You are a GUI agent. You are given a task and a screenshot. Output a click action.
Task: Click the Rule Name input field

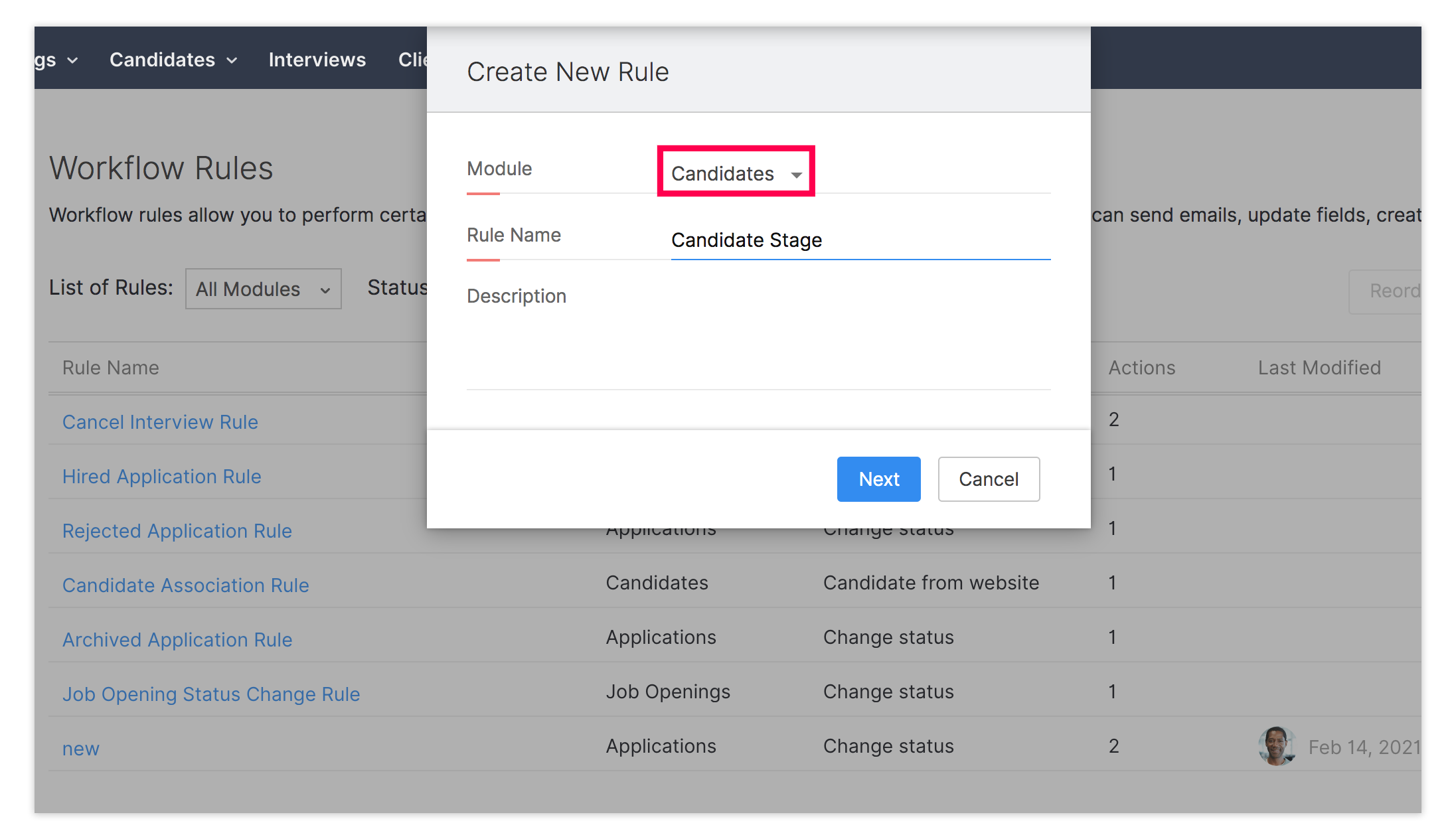point(860,240)
